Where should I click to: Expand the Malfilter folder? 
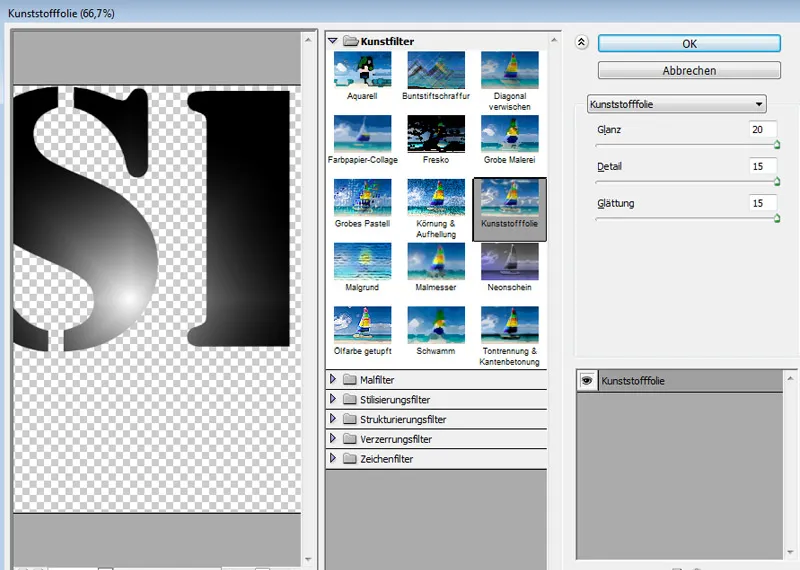click(333, 379)
